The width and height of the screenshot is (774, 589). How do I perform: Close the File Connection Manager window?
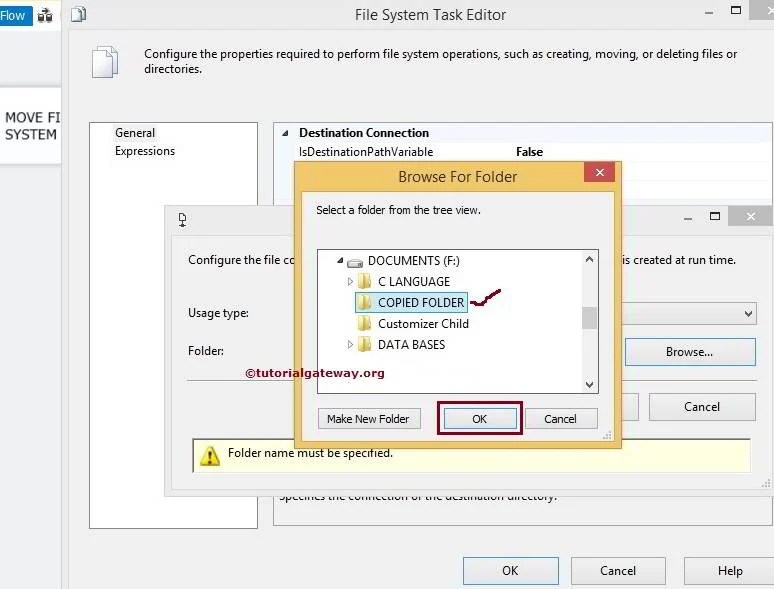point(750,217)
